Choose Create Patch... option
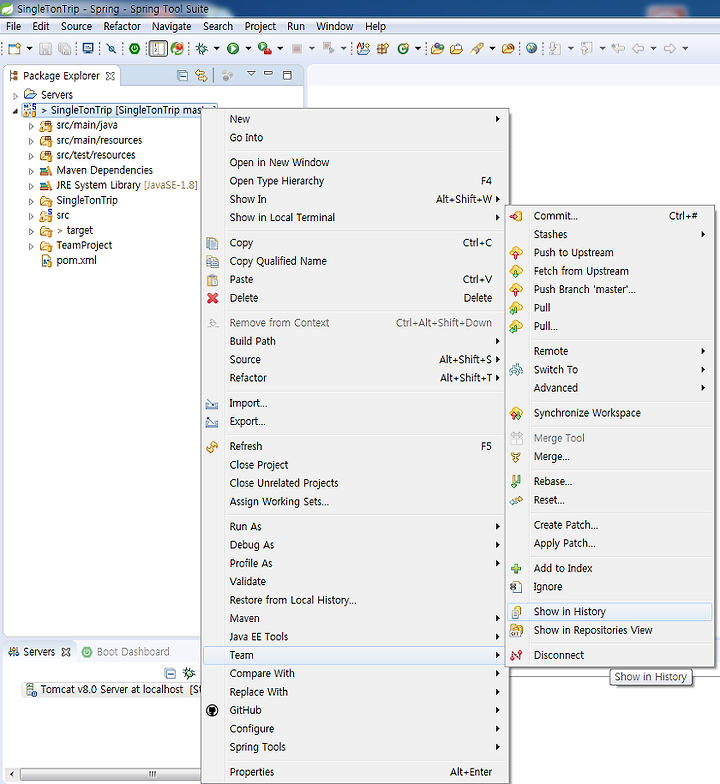Screen dimensions: 720x784 pos(610,525)
